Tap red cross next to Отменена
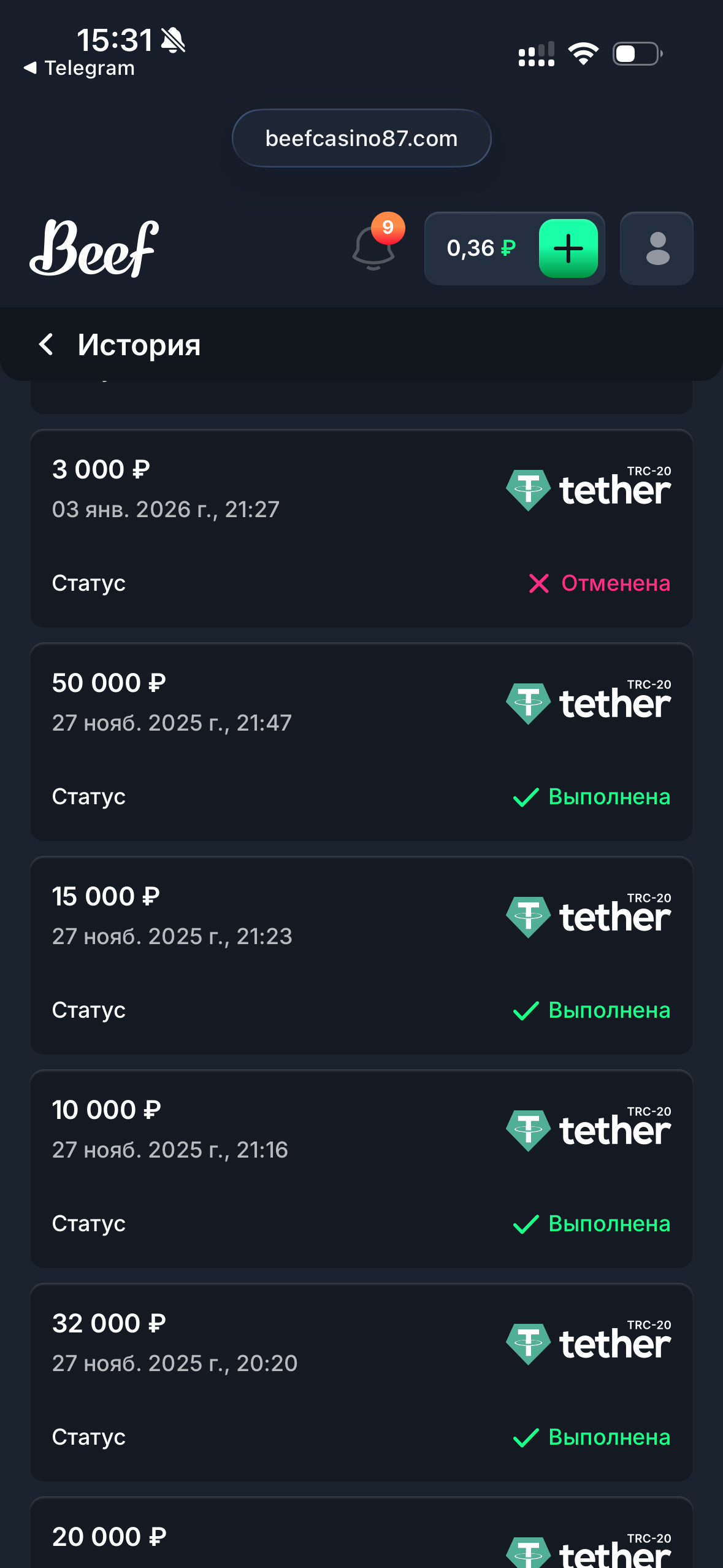 tap(538, 583)
